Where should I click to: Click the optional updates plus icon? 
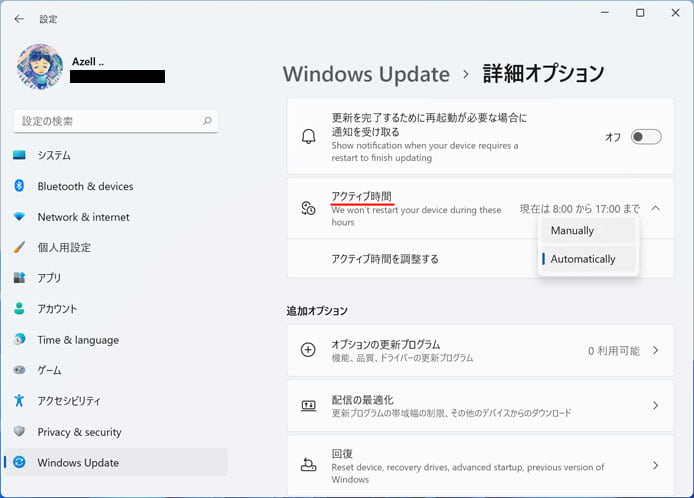click(x=308, y=350)
